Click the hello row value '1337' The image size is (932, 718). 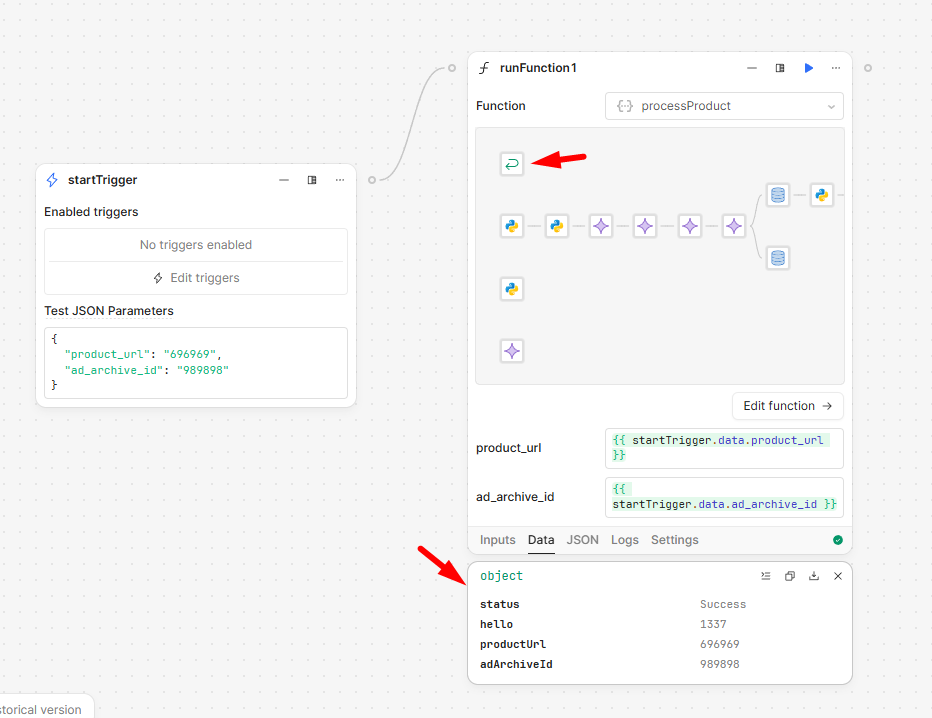713,624
